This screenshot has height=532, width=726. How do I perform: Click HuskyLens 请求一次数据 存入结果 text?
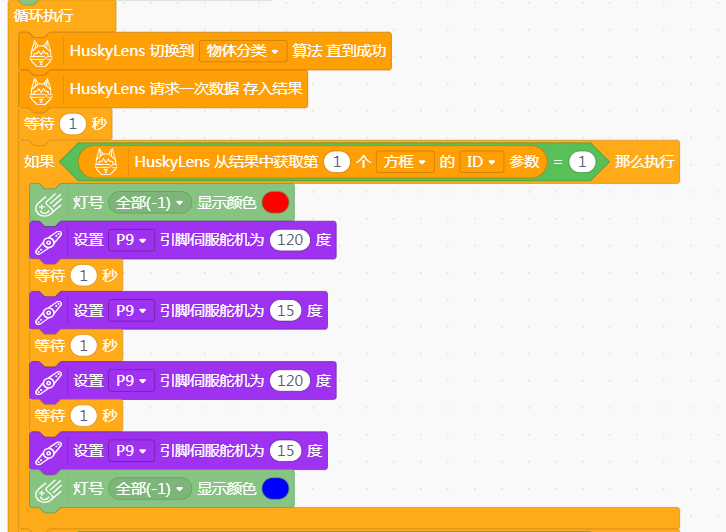(x=186, y=89)
